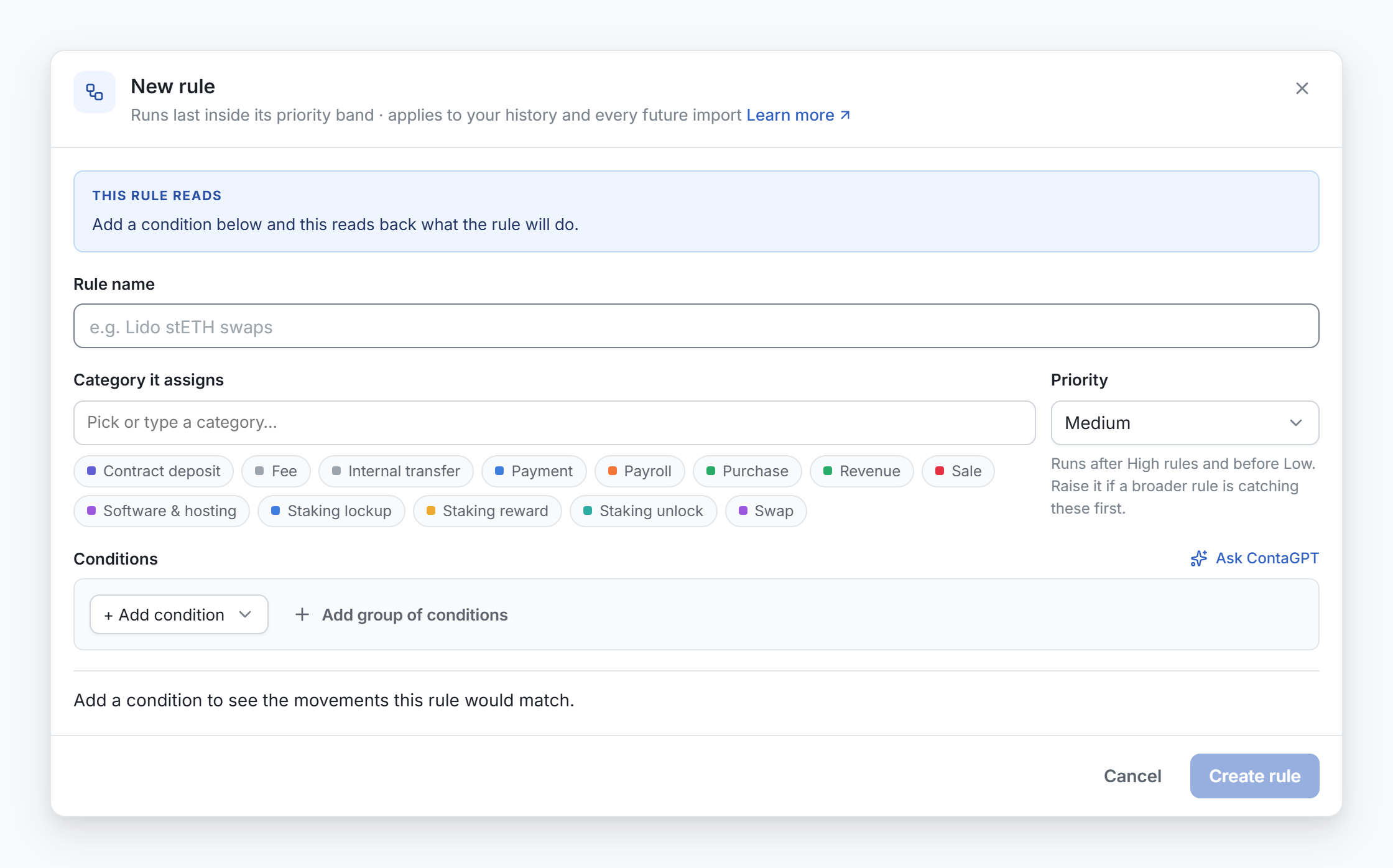Choose the Swap category chip
1393x868 pixels.
click(766, 511)
